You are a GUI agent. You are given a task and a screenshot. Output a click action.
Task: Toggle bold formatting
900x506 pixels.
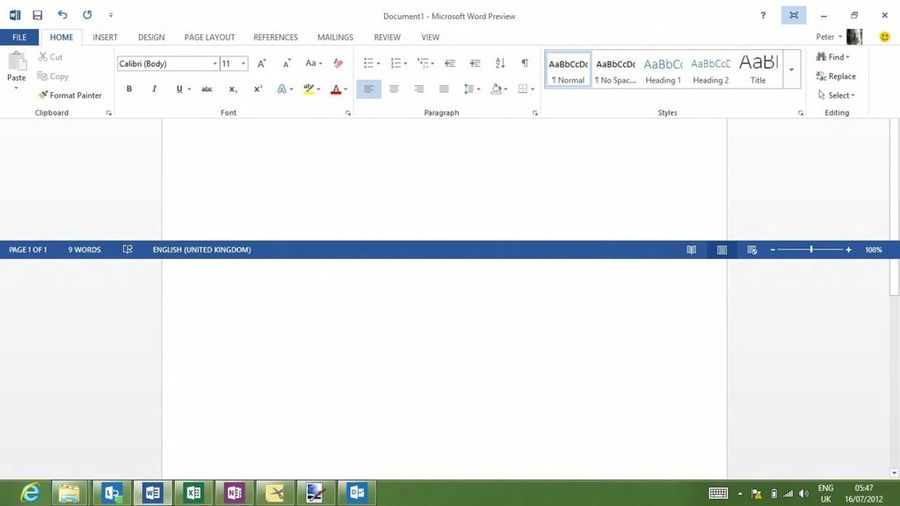pos(129,89)
